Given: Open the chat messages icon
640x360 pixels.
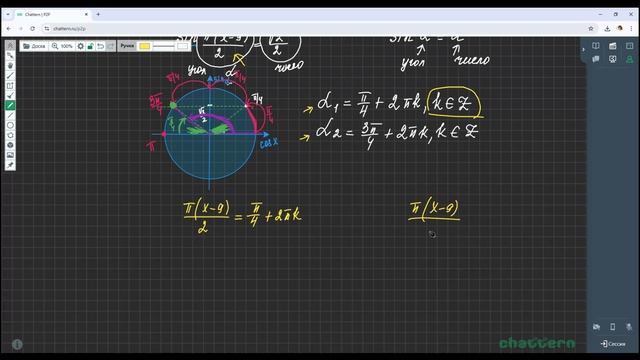Looking at the screenshot, I should pos(596,59).
